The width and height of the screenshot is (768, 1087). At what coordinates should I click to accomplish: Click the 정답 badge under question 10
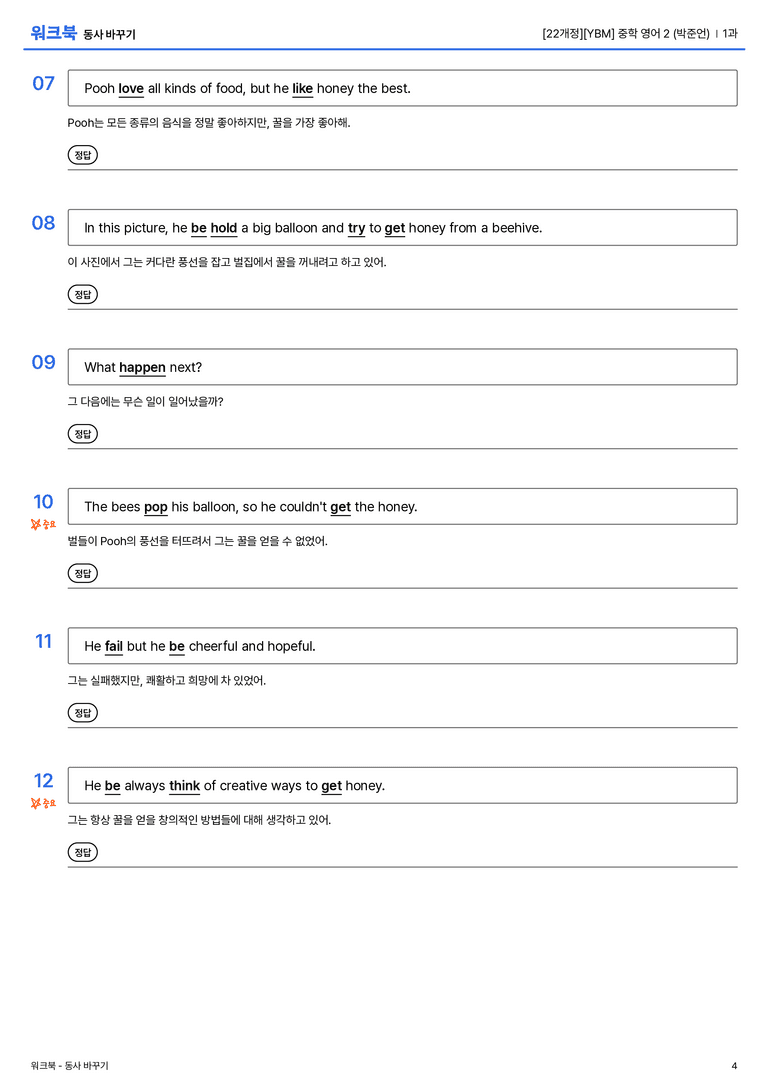coord(82,573)
